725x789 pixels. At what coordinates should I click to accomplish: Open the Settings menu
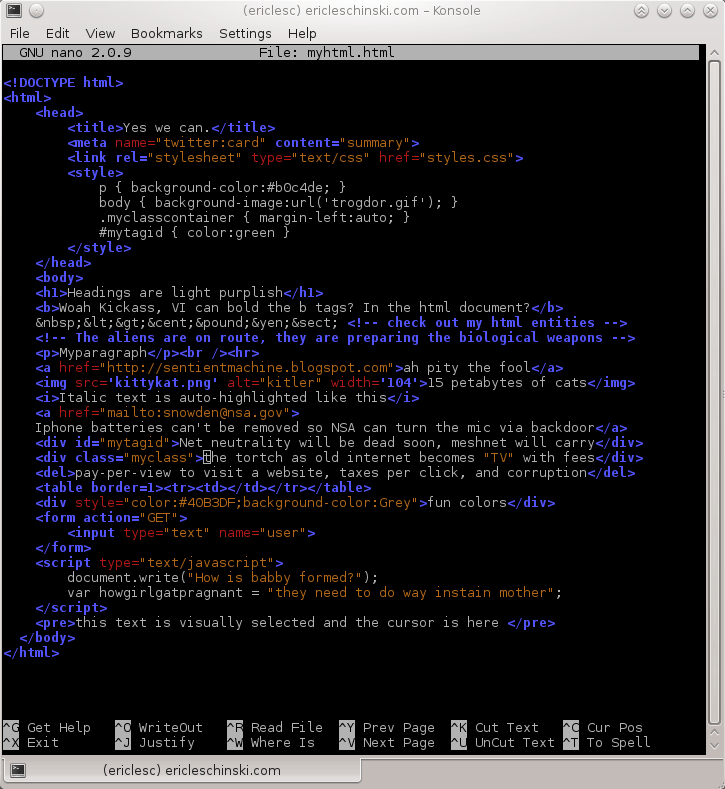click(x=245, y=33)
